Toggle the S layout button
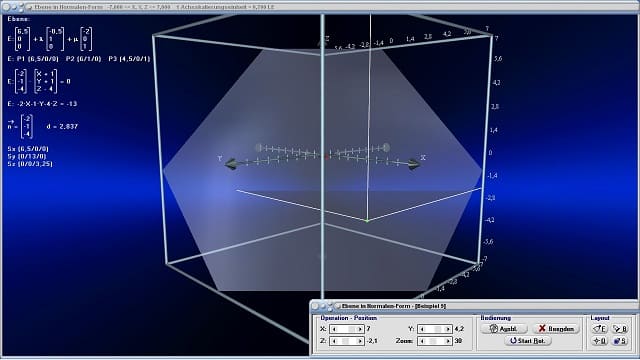 click(619, 341)
